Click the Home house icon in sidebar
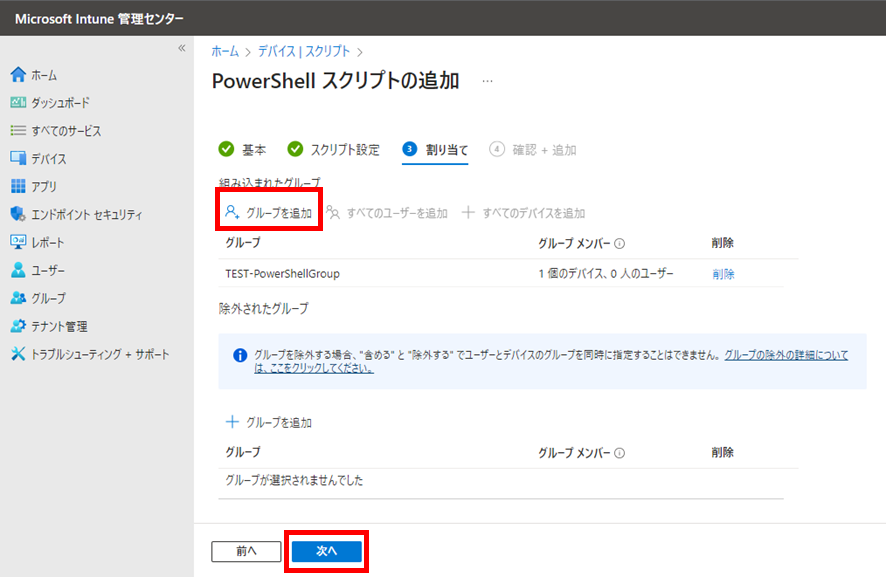The height and width of the screenshot is (577, 886). (18, 75)
